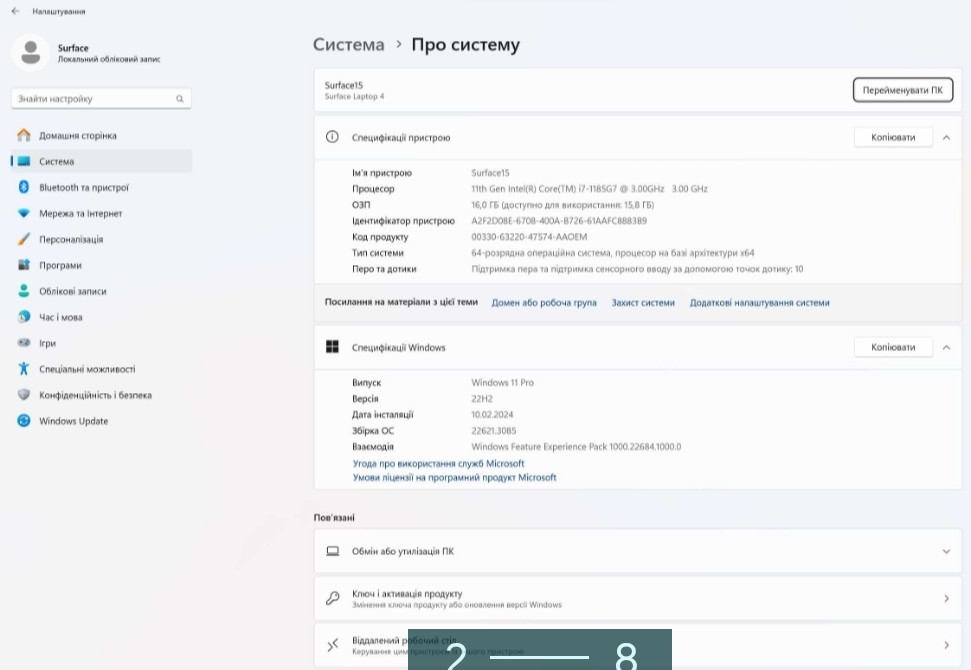Select Програми menu item

click(x=60, y=265)
